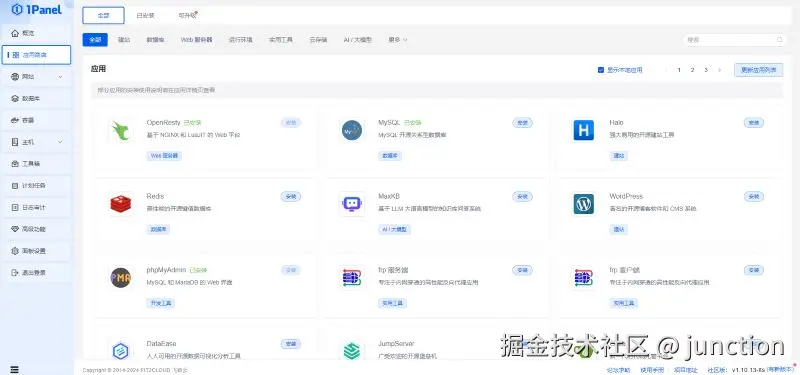The height and width of the screenshot is (375, 800).
Task: Click the WordPress app logo
Action: tap(584, 204)
